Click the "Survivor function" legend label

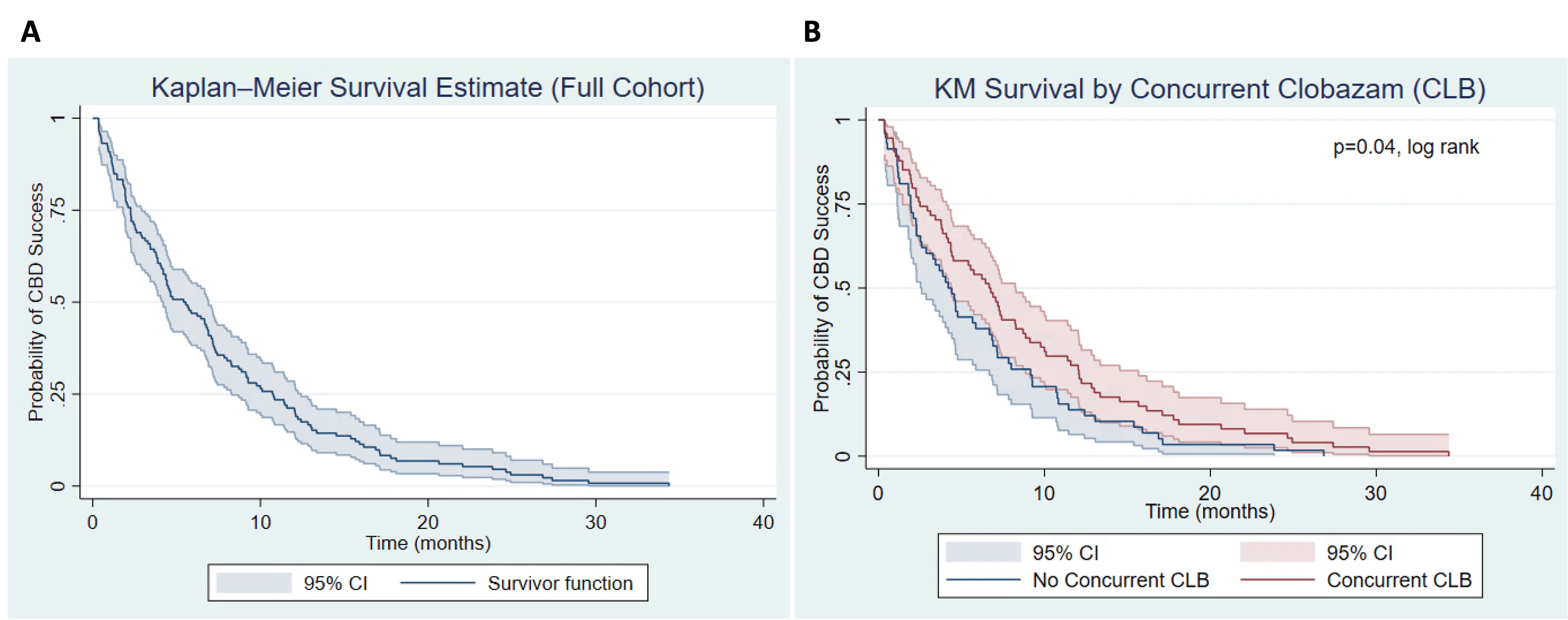(x=560, y=583)
